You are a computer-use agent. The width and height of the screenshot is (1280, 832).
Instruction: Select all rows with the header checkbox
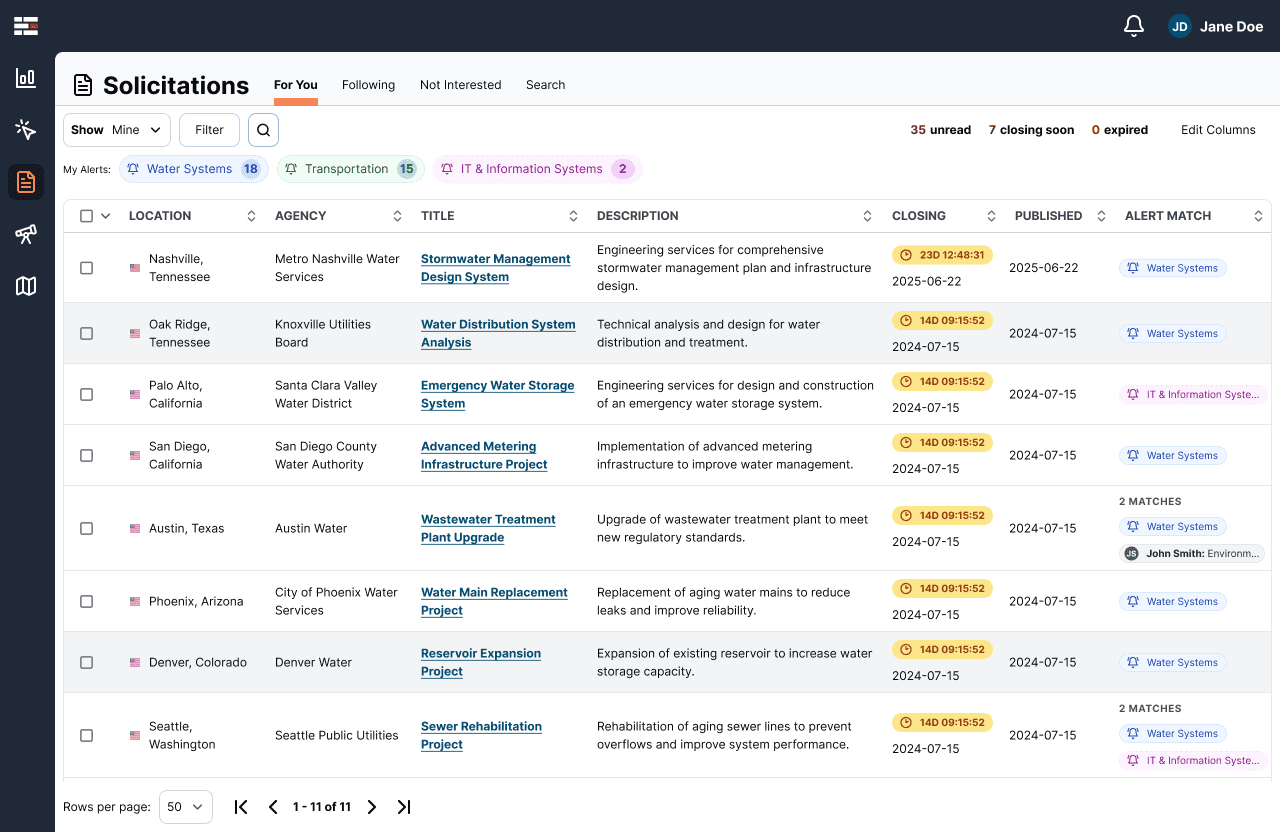pos(86,216)
